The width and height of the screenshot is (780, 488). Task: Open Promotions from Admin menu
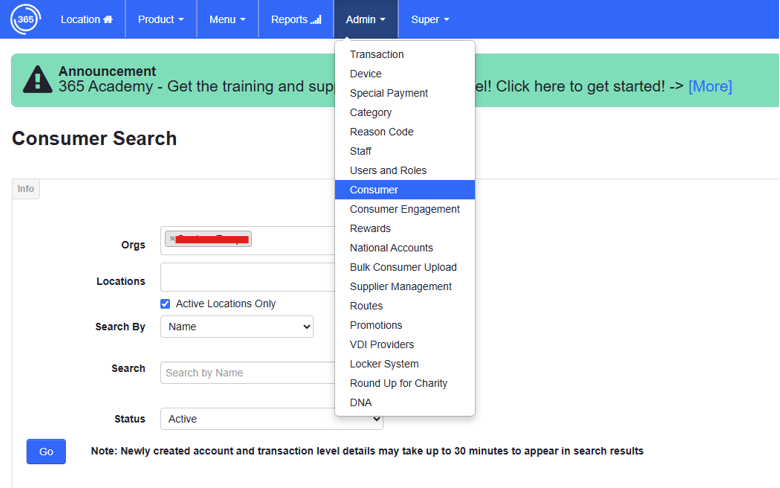(x=405, y=325)
